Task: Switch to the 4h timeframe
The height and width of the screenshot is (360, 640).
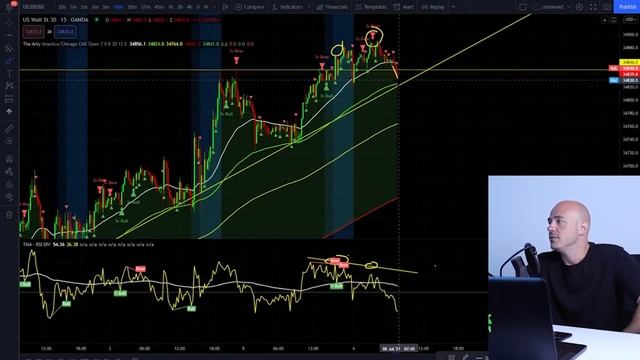Action: [190, 7]
